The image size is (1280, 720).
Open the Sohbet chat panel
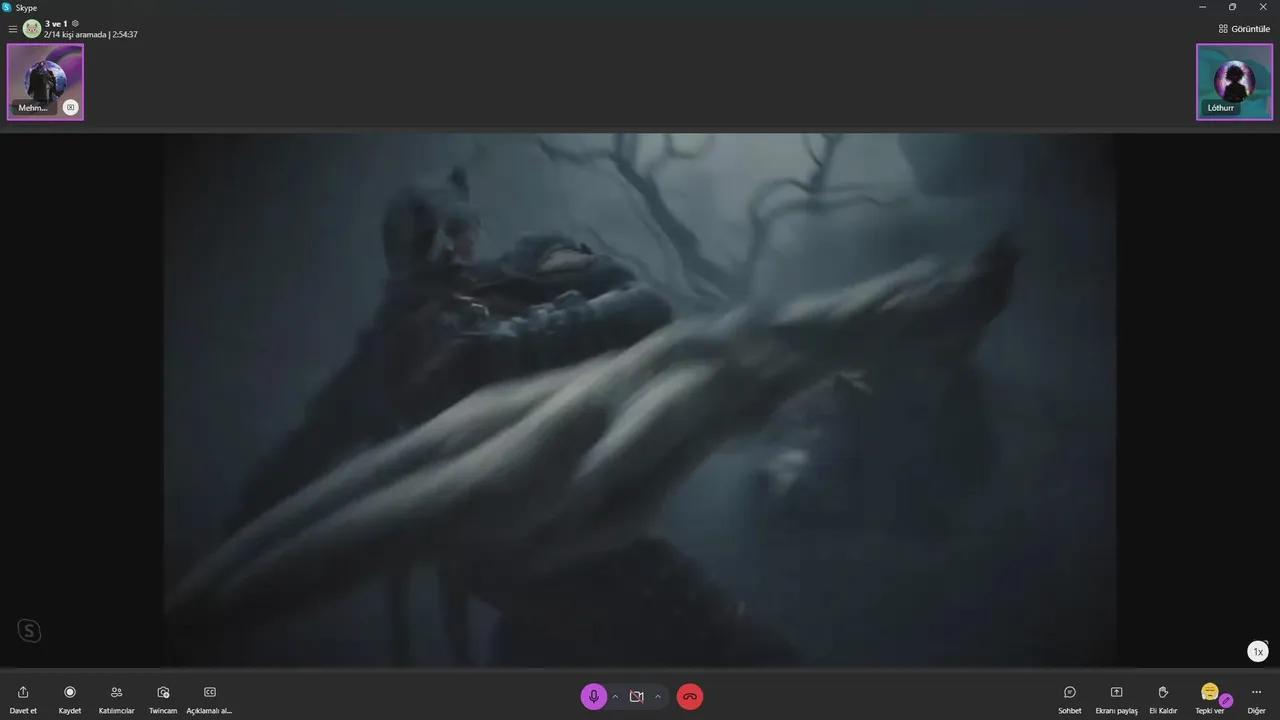pyautogui.click(x=1070, y=699)
